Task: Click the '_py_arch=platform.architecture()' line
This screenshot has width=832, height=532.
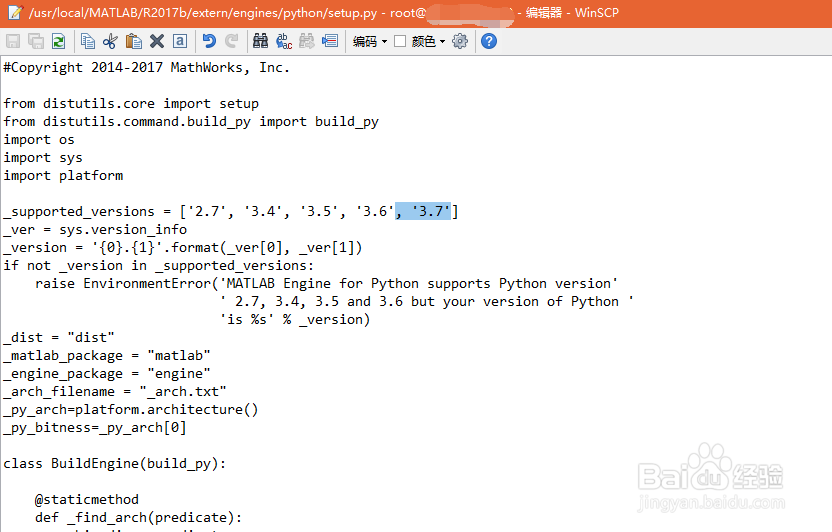Action: pyautogui.click(x=131, y=410)
